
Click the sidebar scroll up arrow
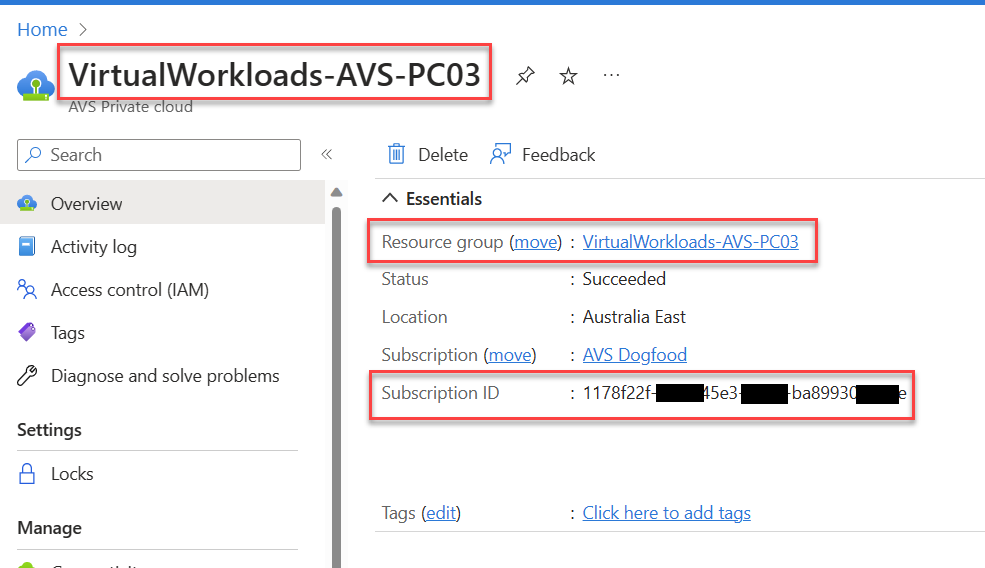point(337,192)
